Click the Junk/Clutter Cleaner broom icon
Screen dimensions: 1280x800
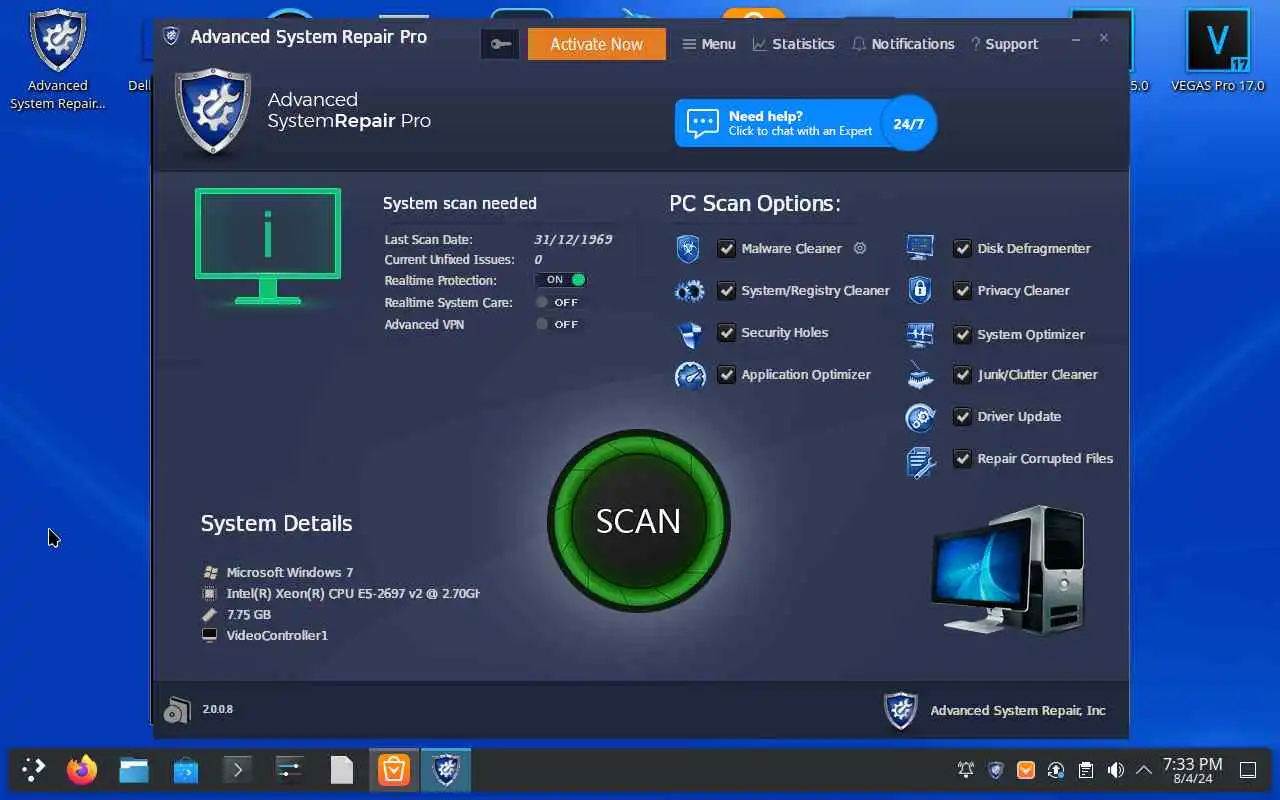pos(920,375)
